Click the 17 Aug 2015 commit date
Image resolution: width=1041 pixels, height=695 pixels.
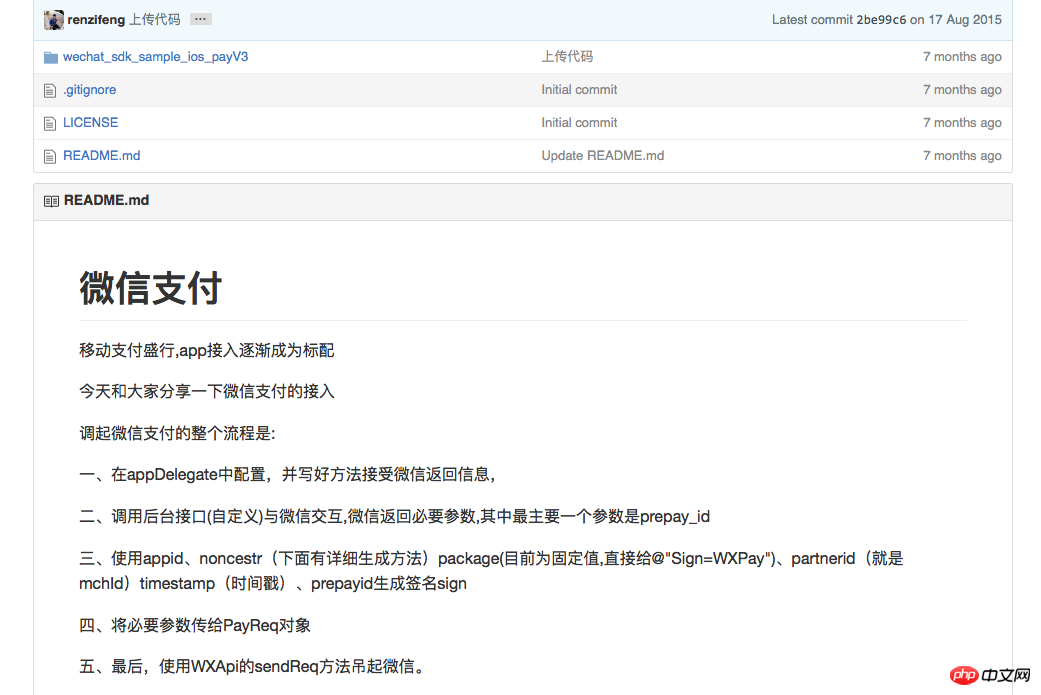pos(965,20)
